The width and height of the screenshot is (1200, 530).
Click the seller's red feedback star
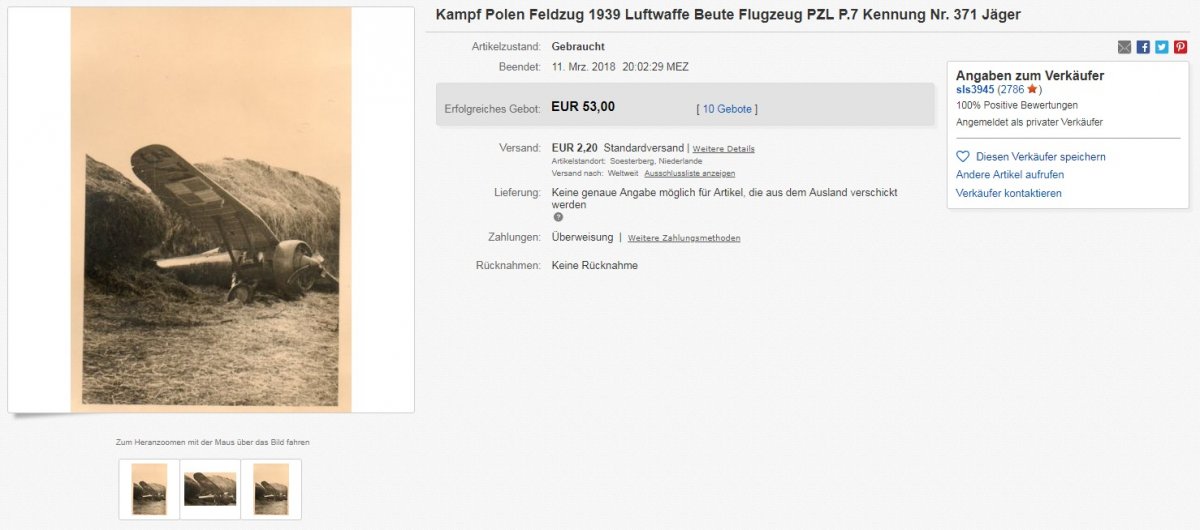point(1032,89)
